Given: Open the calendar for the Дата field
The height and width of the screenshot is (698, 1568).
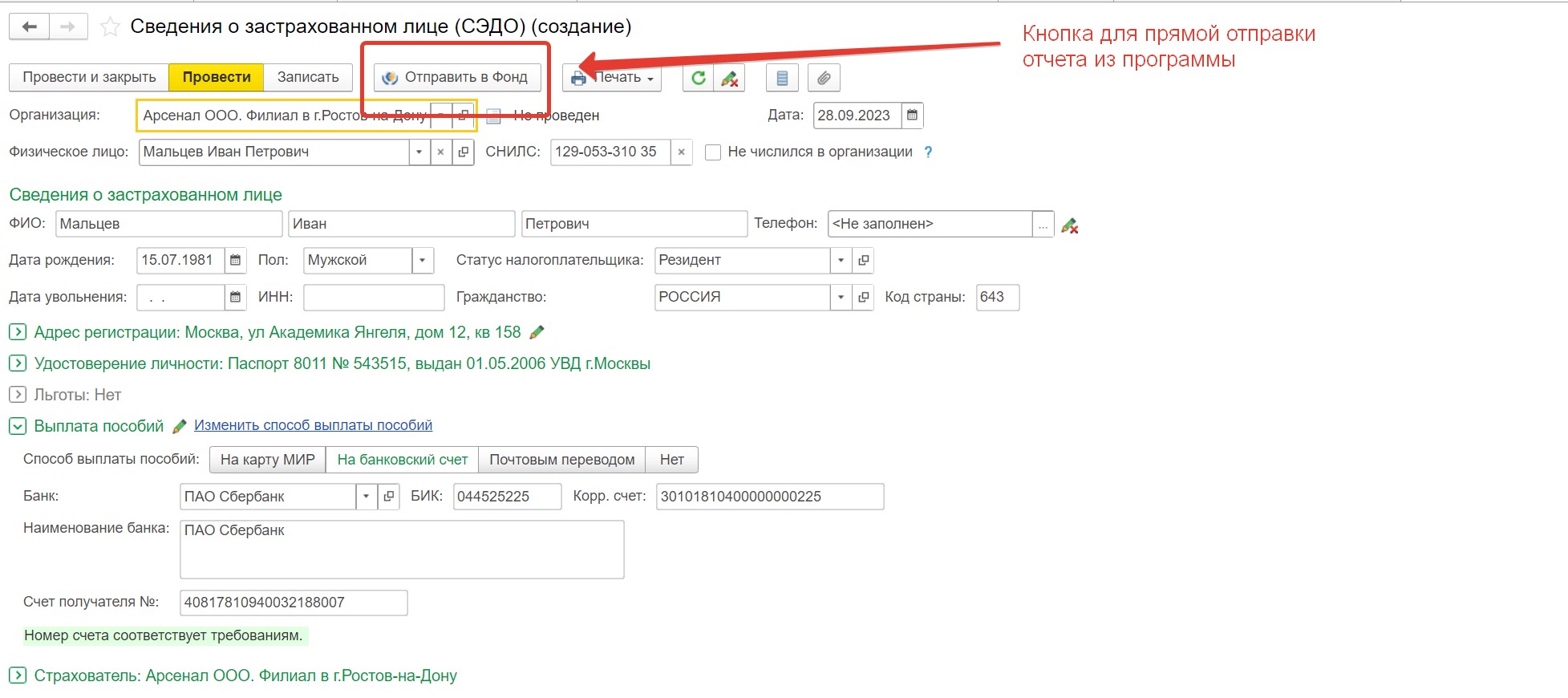Looking at the screenshot, I should point(912,116).
